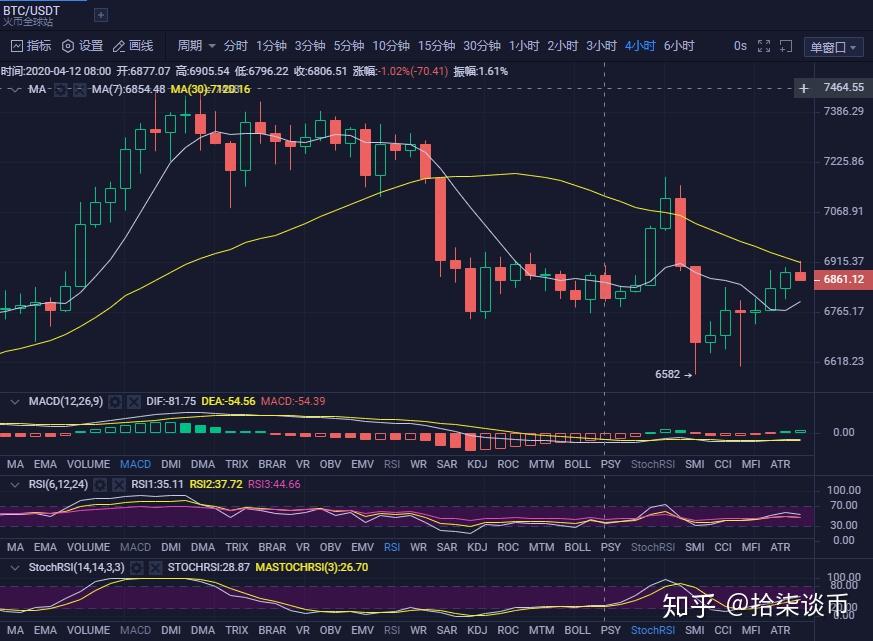This screenshot has height=641, width=873.
Task: Select the 3小时 interval
Action: [x=601, y=46]
